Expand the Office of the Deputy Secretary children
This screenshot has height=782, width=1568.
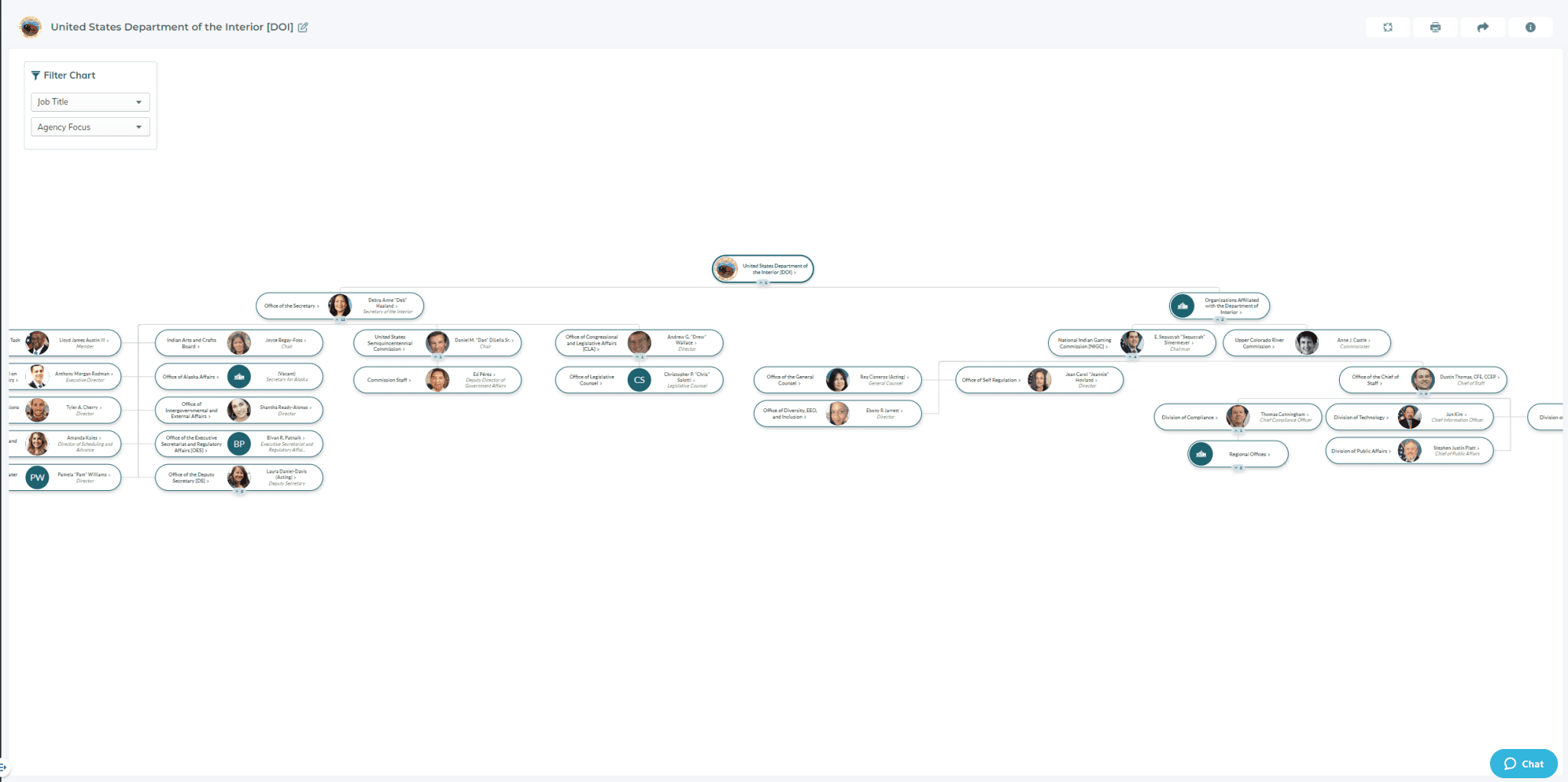(x=239, y=492)
